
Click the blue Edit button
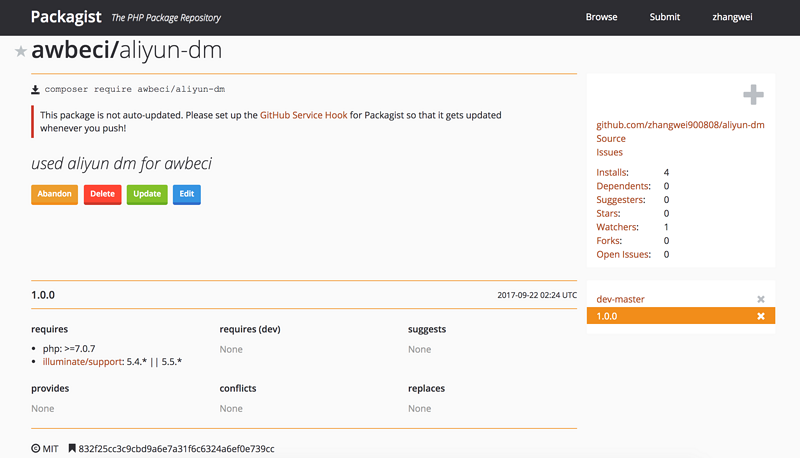tap(187, 194)
